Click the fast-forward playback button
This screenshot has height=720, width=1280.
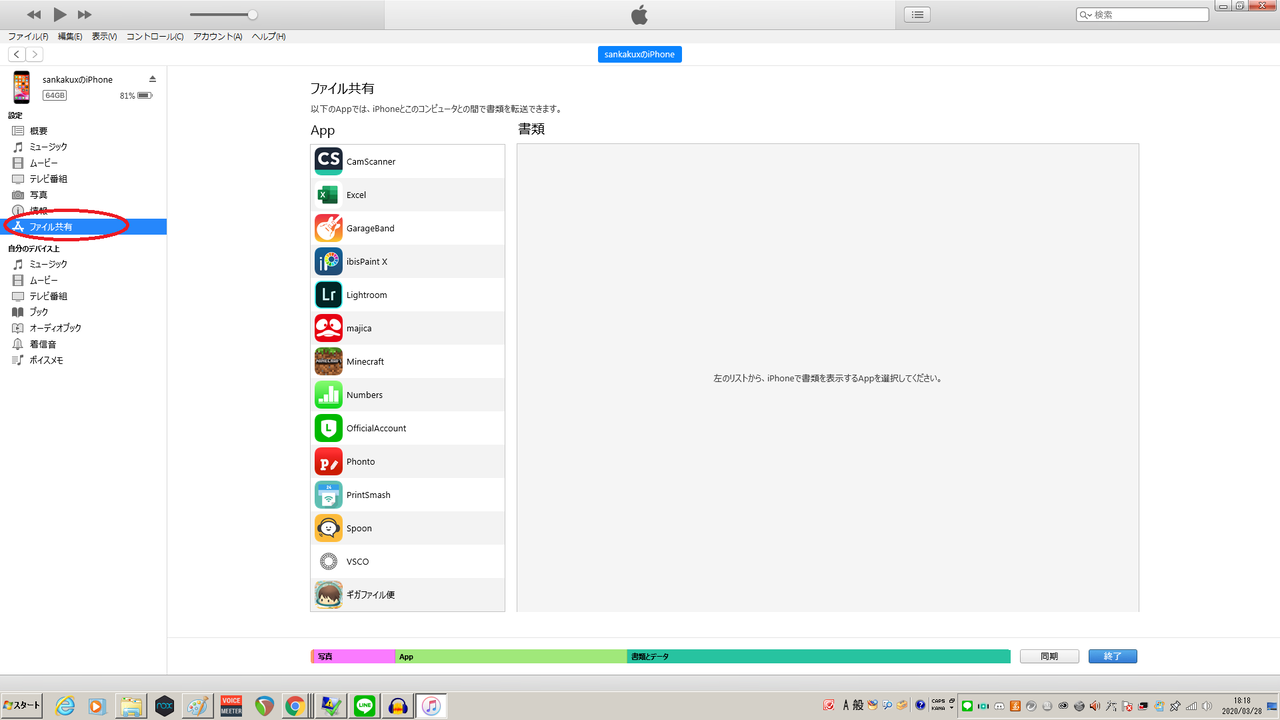[85, 14]
